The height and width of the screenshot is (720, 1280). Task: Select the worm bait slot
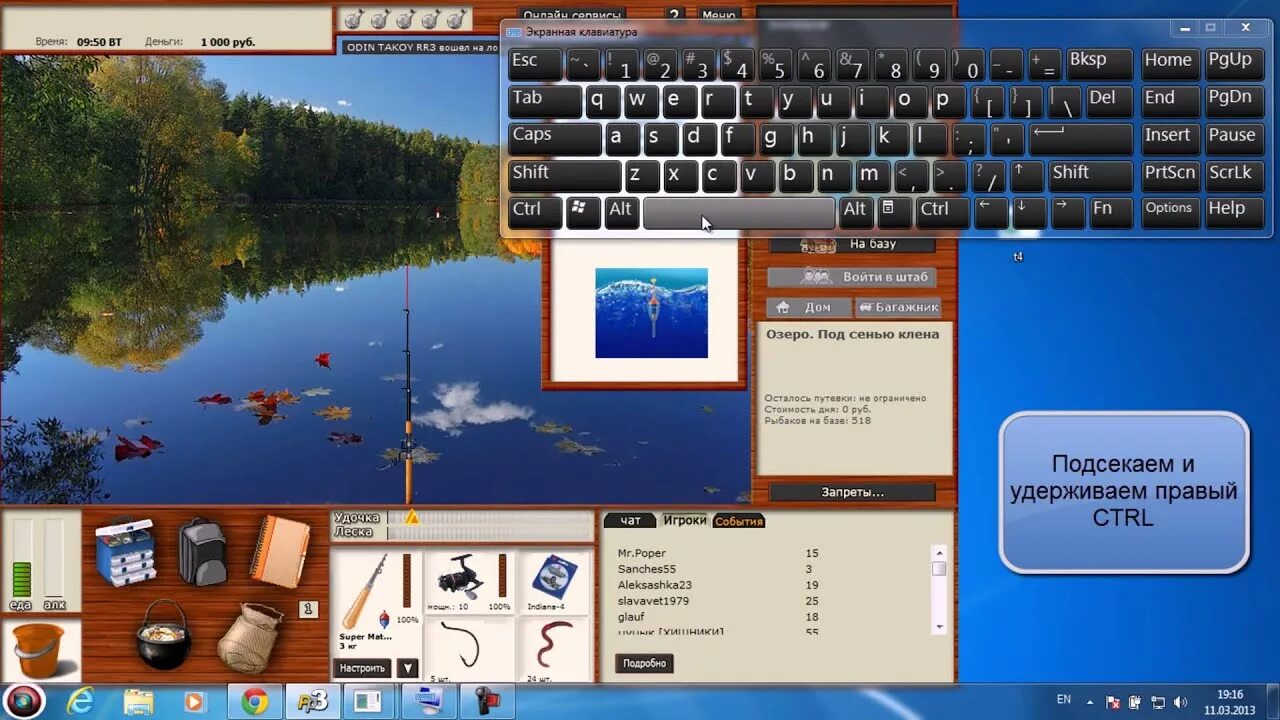553,650
